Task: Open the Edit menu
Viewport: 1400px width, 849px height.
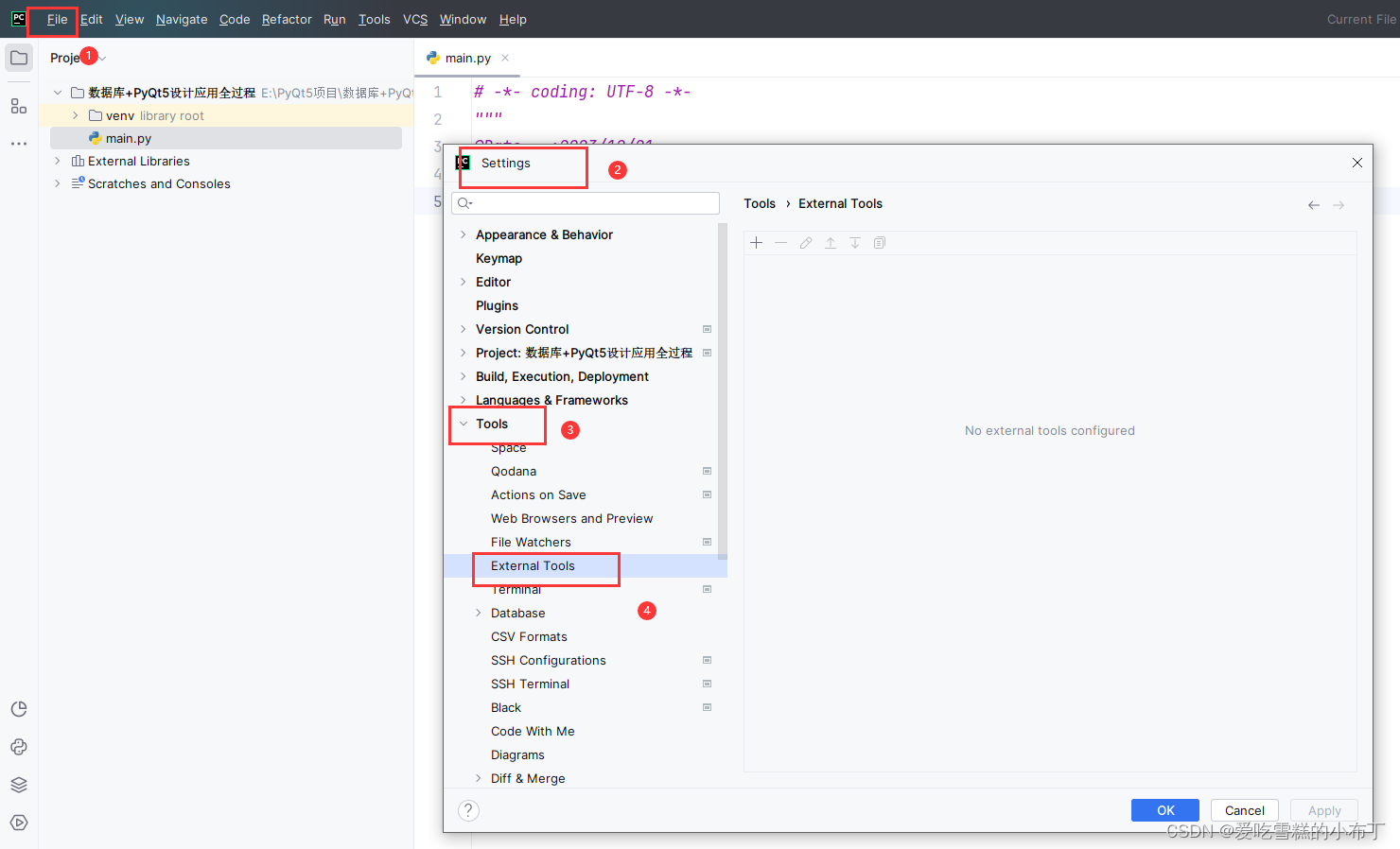Action: [x=92, y=19]
